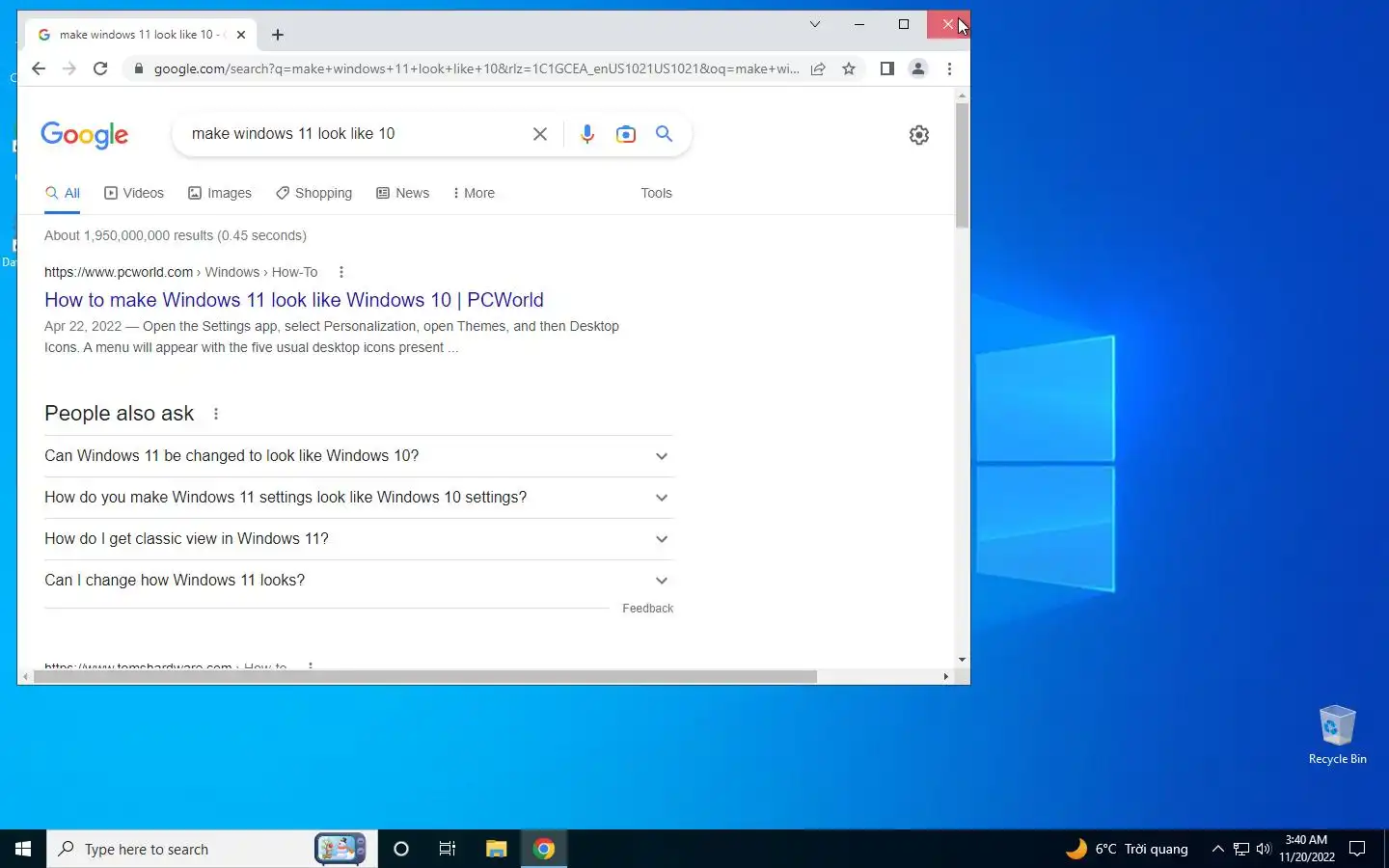Minimize the Chrome window
This screenshot has height=868, width=1389.
pos(859,24)
